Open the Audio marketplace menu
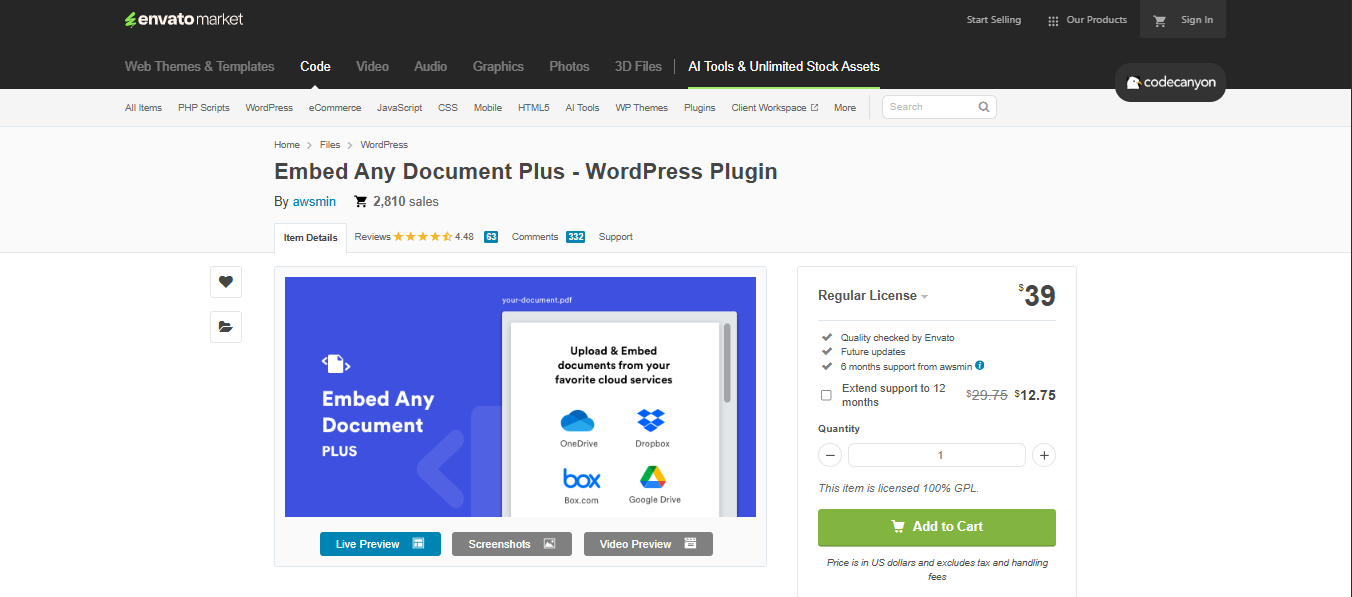 [431, 66]
